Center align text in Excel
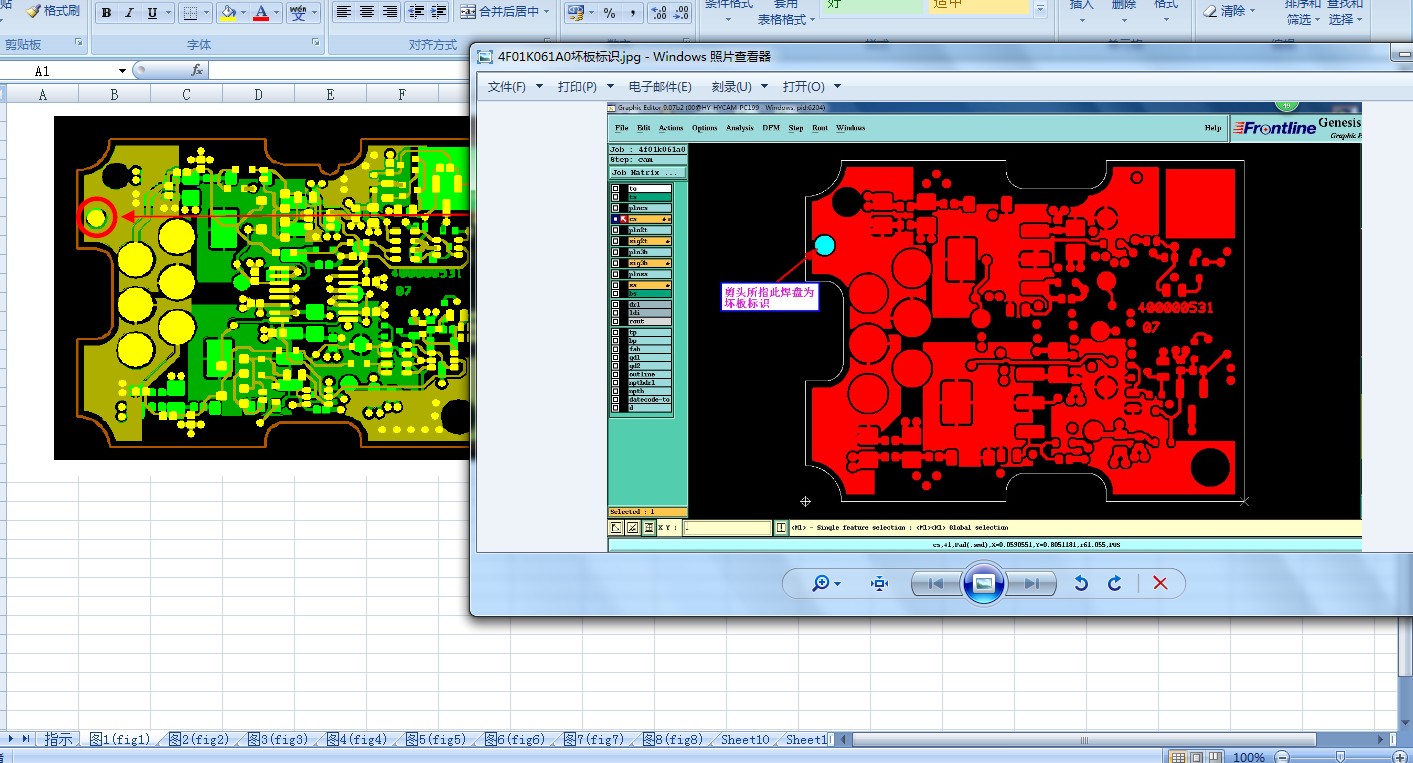 coord(367,12)
